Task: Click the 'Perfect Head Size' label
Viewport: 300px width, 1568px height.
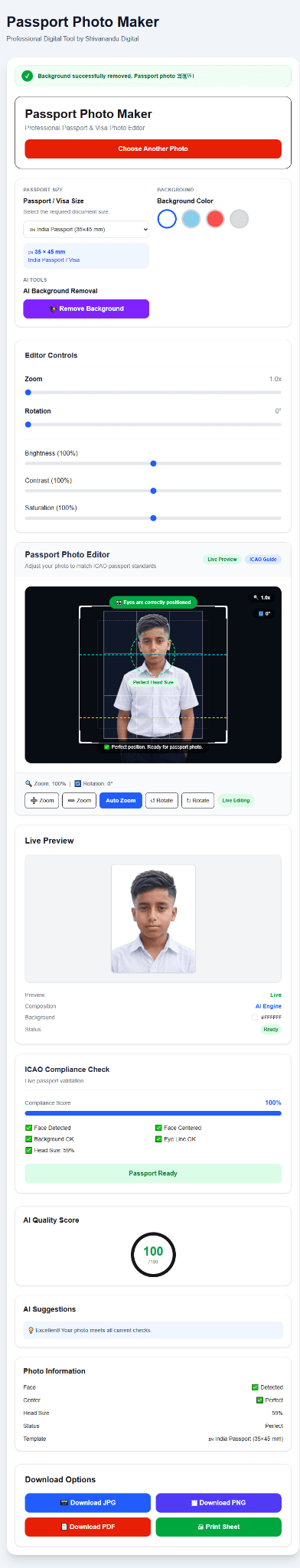Action: tap(153, 681)
